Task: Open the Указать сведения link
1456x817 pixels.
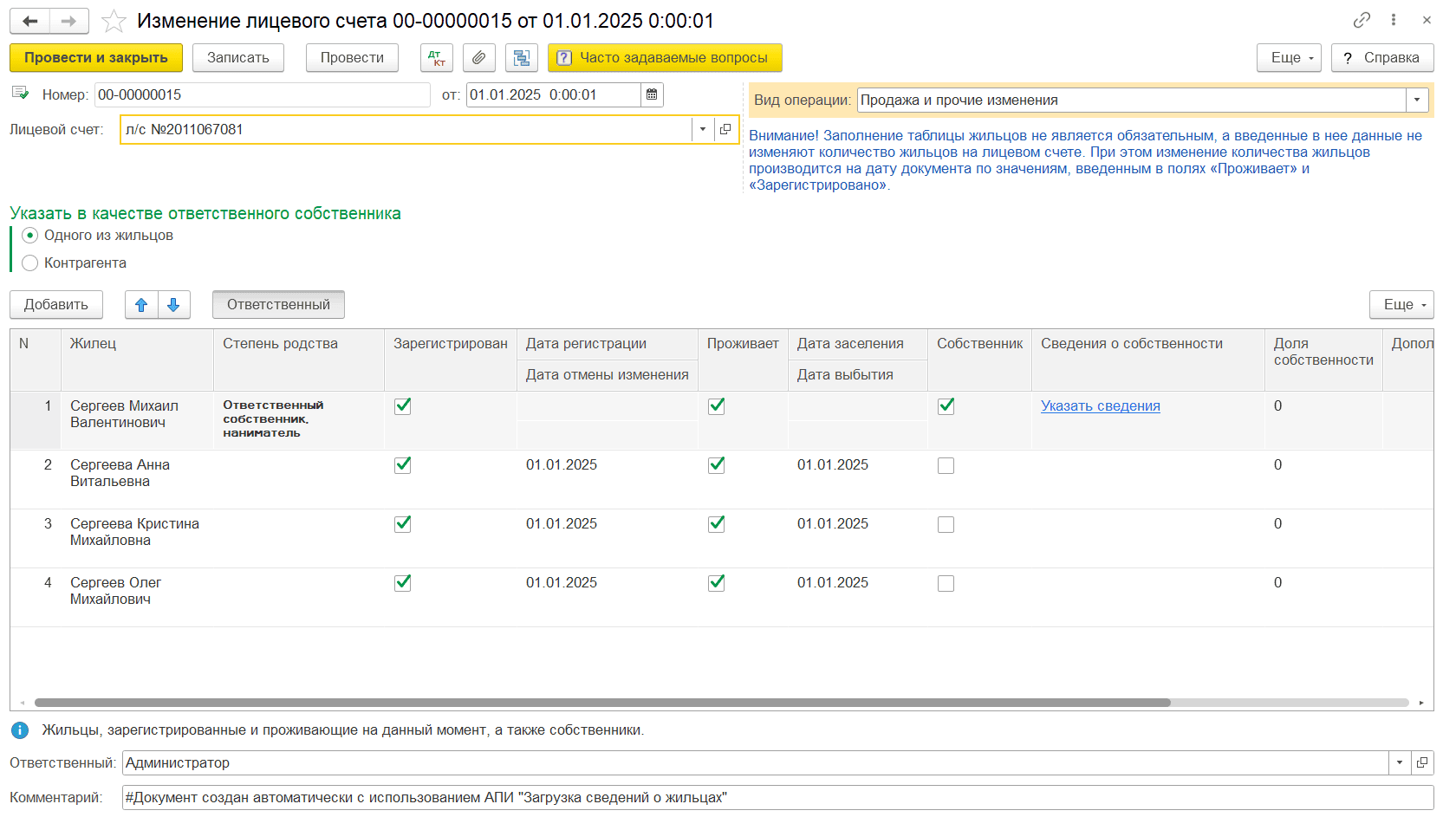Action: pyautogui.click(x=1100, y=406)
